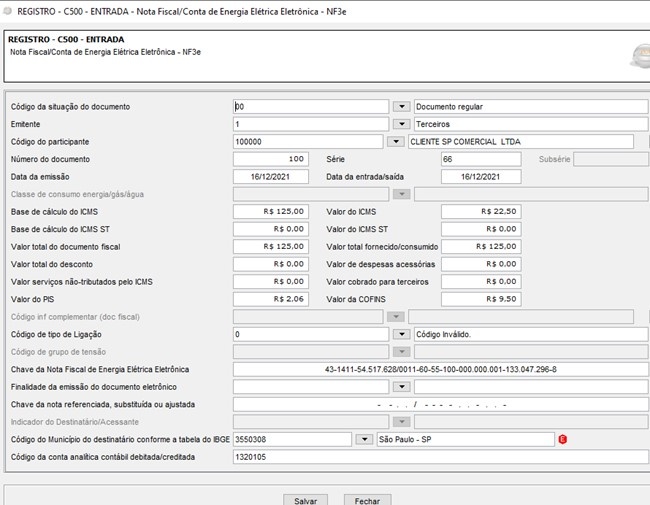
Task: Expand the Código de tipo de Ligação dropdown
Action: (401, 334)
